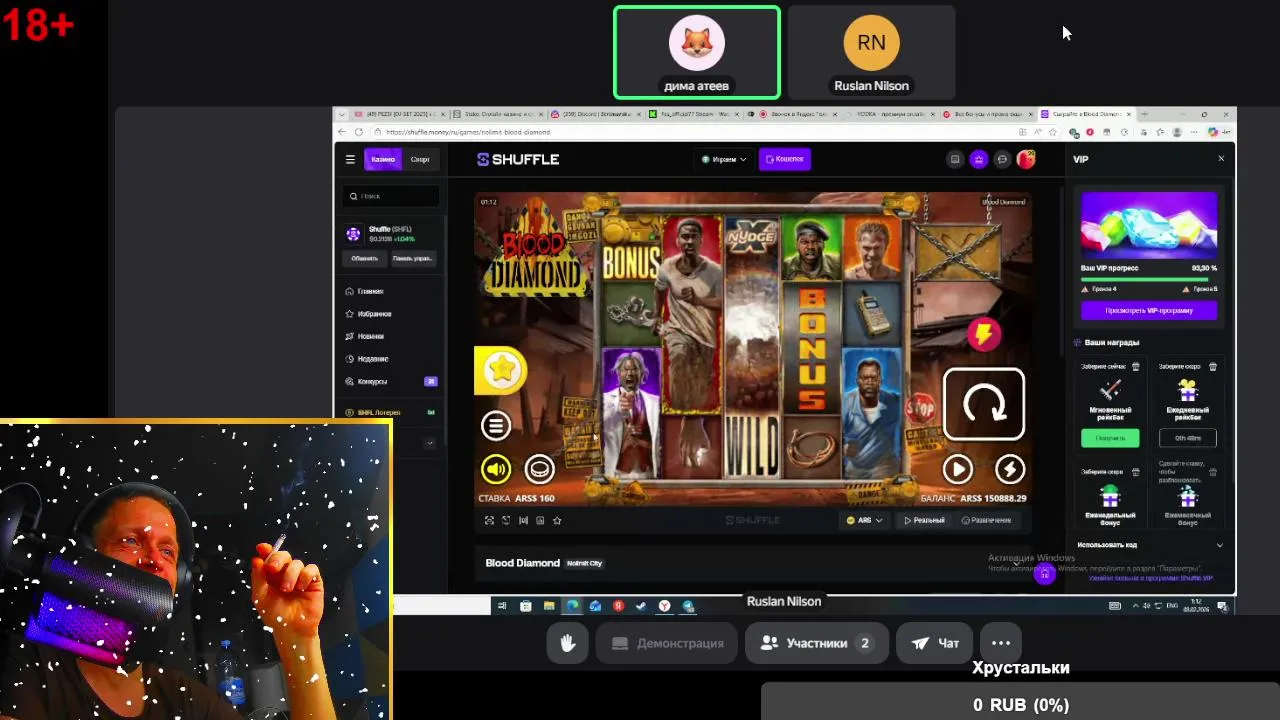Spin the reels with the big spin button
The height and width of the screenshot is (720, 1280).
(984, 405)
